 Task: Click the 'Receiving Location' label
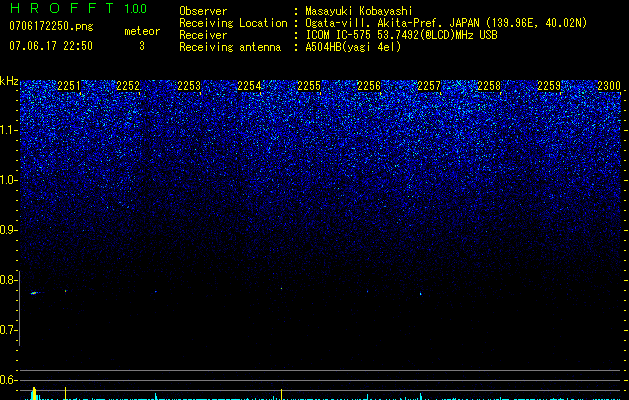click(233, 23)
